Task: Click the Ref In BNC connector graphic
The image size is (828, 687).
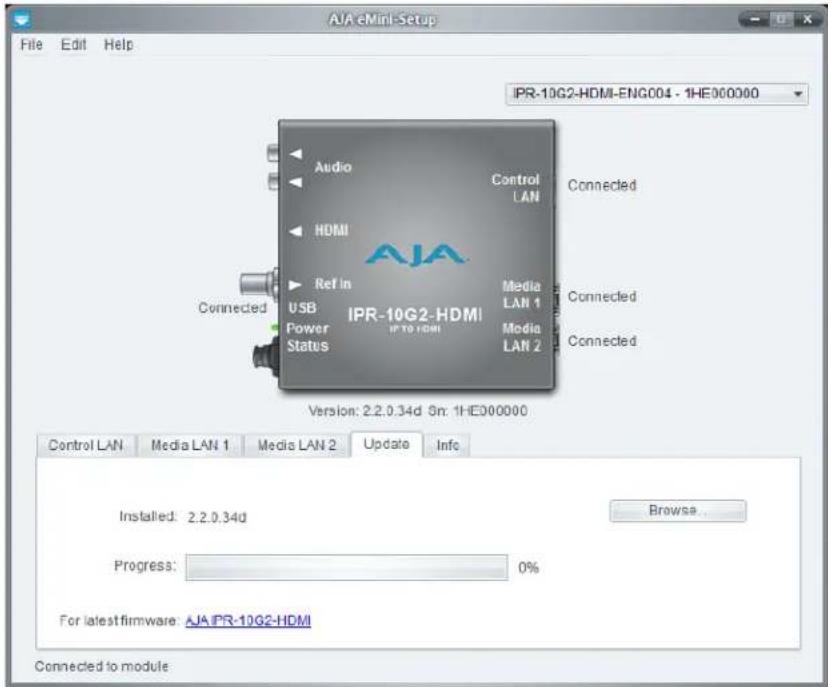Action: (259, 283)
